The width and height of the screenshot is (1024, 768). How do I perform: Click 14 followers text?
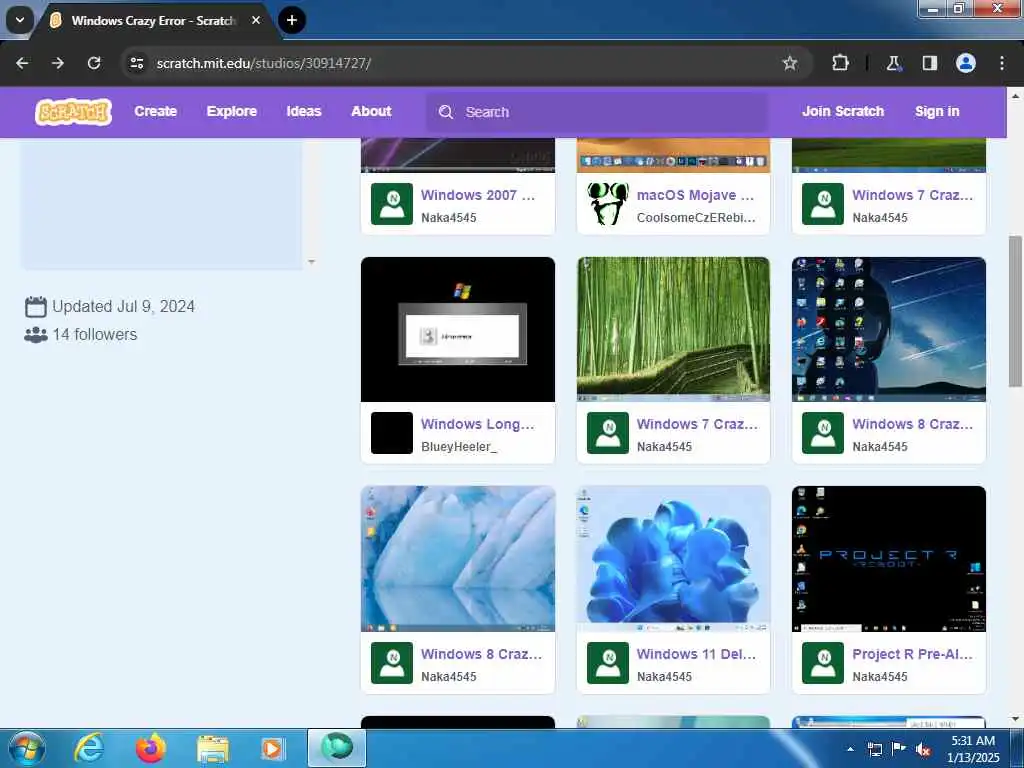pos(95,334)
